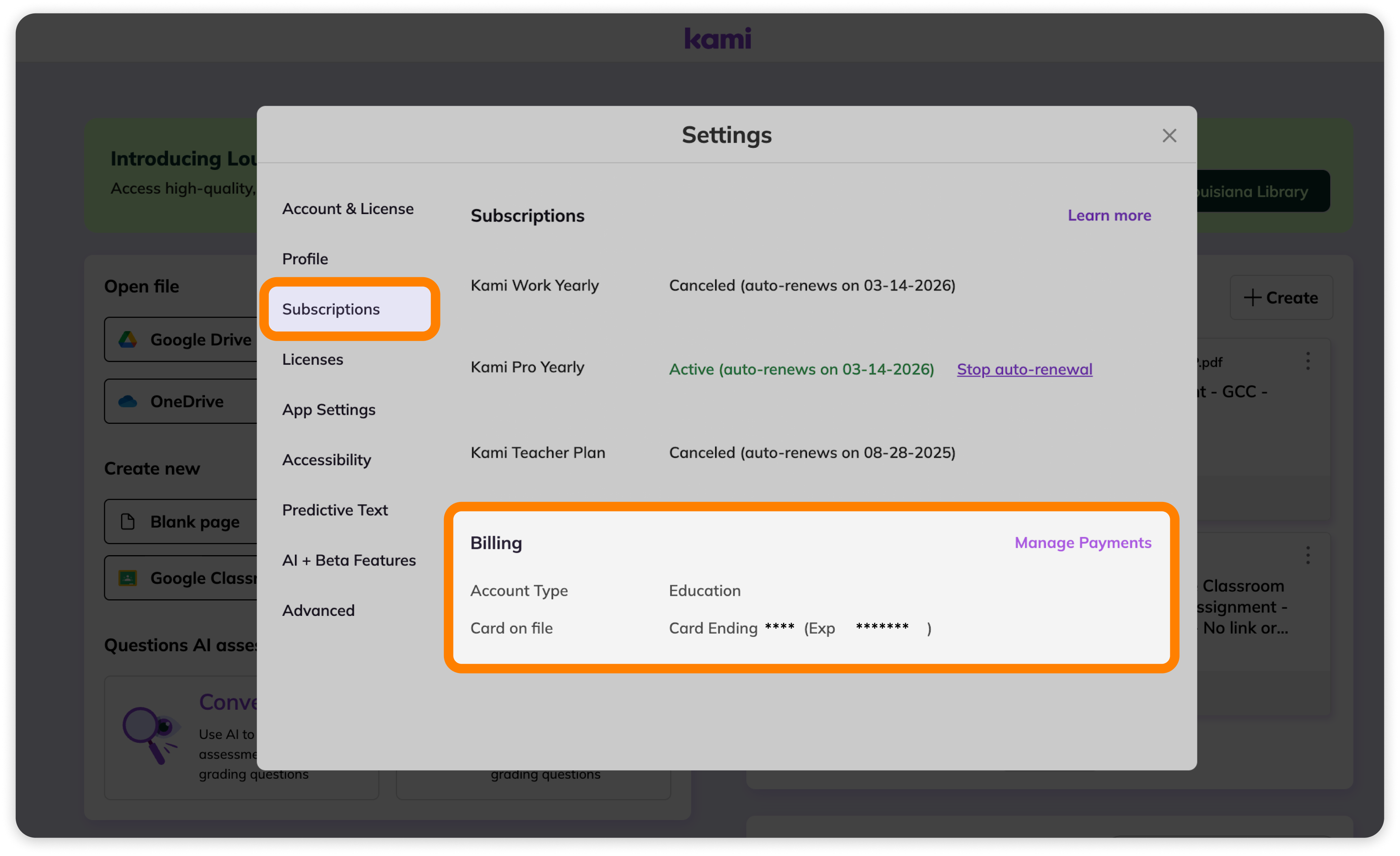Open Accessibility settings
1400x856 pixels.
pos(327,460)
